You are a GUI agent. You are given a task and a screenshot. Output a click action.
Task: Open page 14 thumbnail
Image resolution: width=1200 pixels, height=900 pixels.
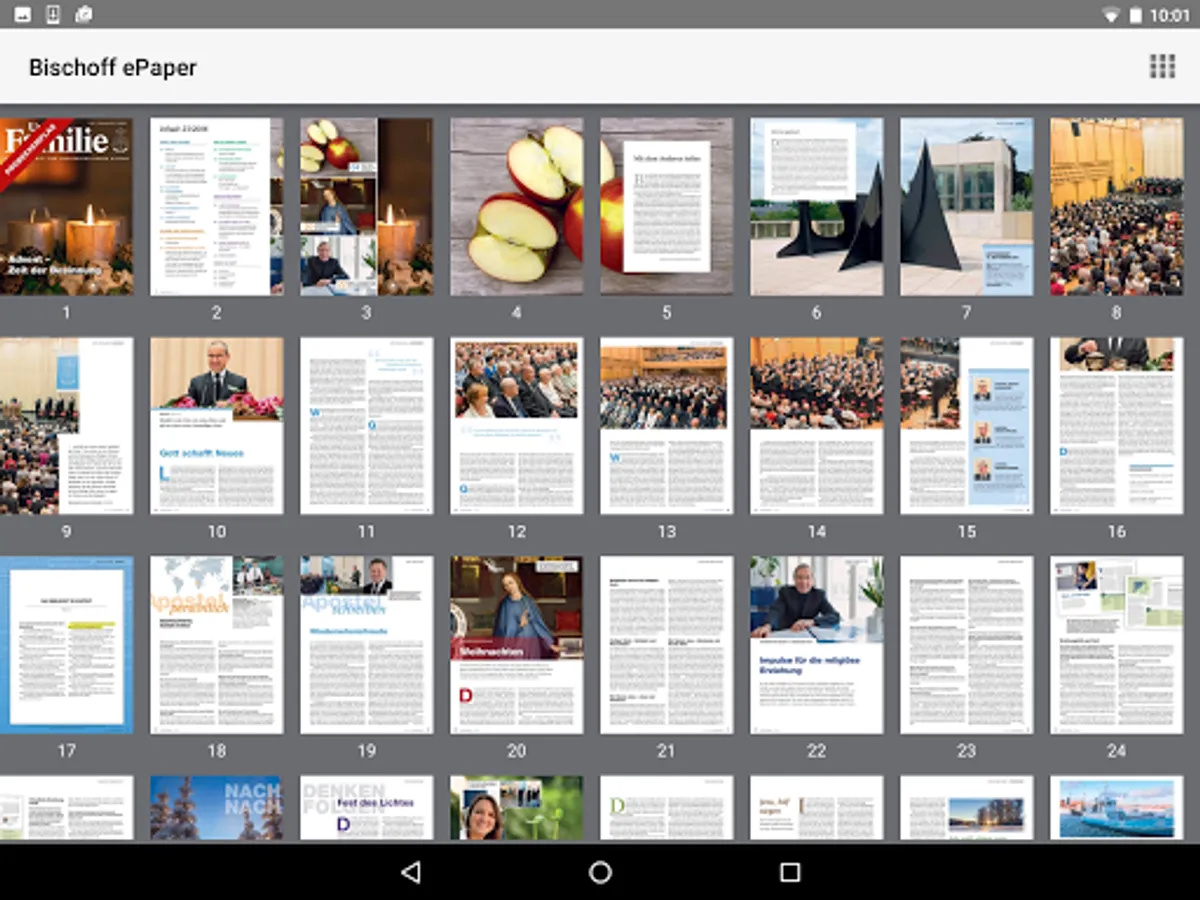tap(817, 426)
